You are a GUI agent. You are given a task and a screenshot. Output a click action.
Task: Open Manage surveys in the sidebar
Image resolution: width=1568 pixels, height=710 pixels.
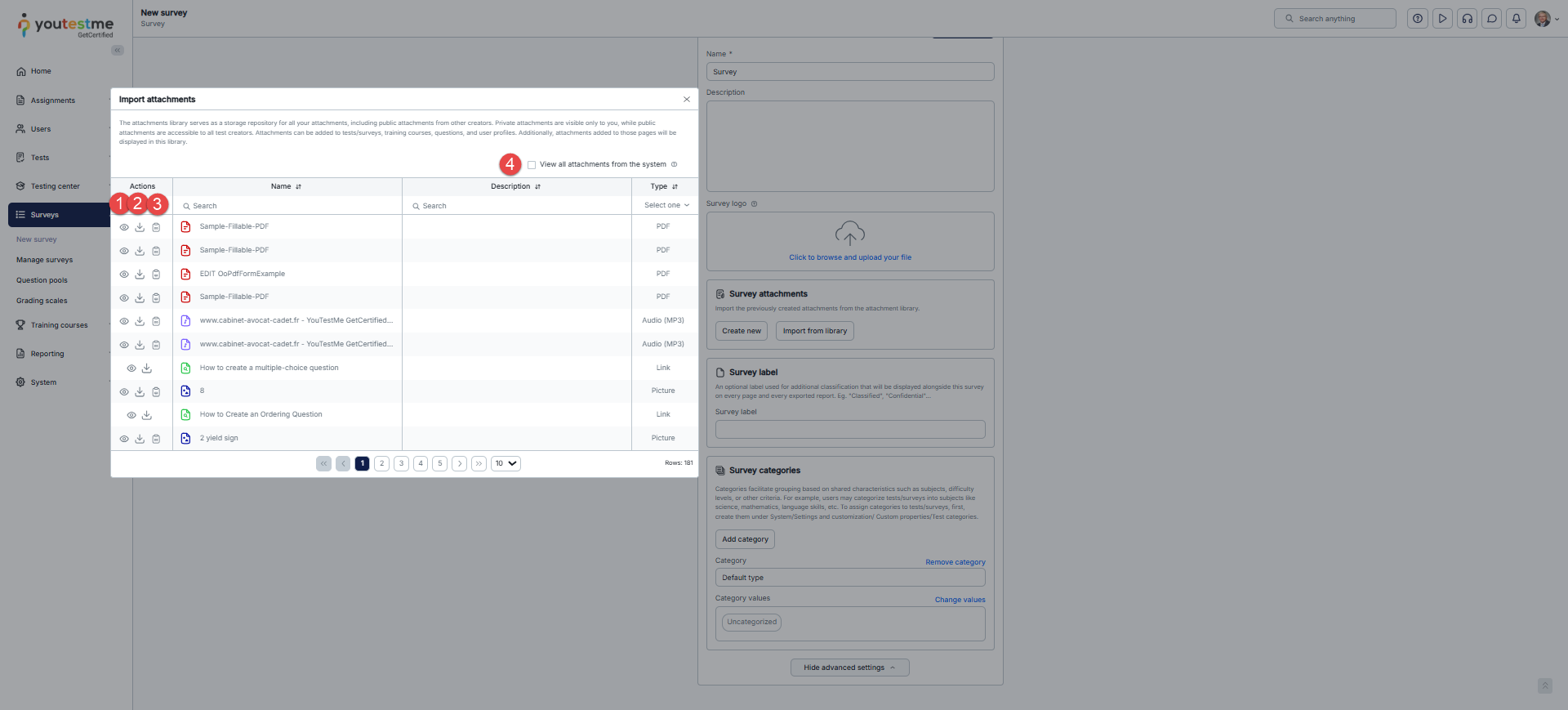tap(45, 260)
